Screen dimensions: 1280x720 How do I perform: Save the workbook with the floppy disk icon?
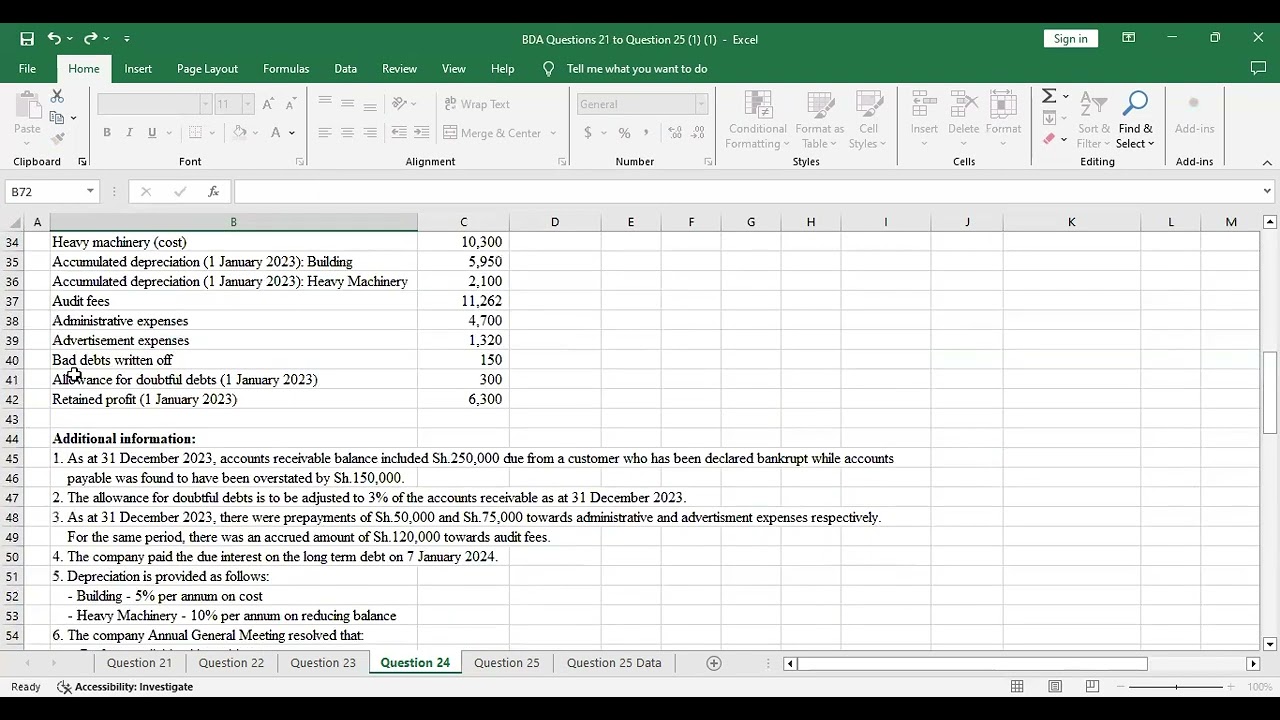click(27, 39)
